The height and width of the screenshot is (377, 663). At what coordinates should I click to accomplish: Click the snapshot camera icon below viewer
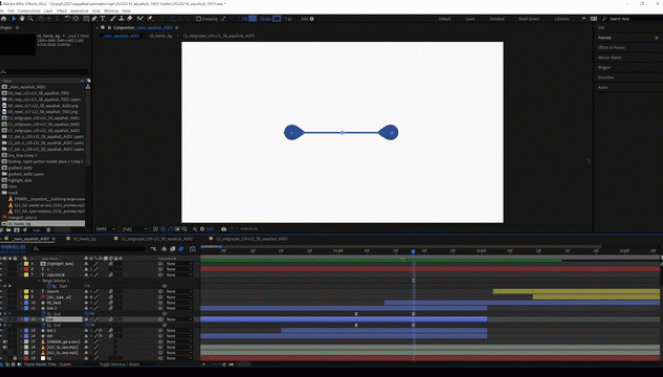point(224,229)
